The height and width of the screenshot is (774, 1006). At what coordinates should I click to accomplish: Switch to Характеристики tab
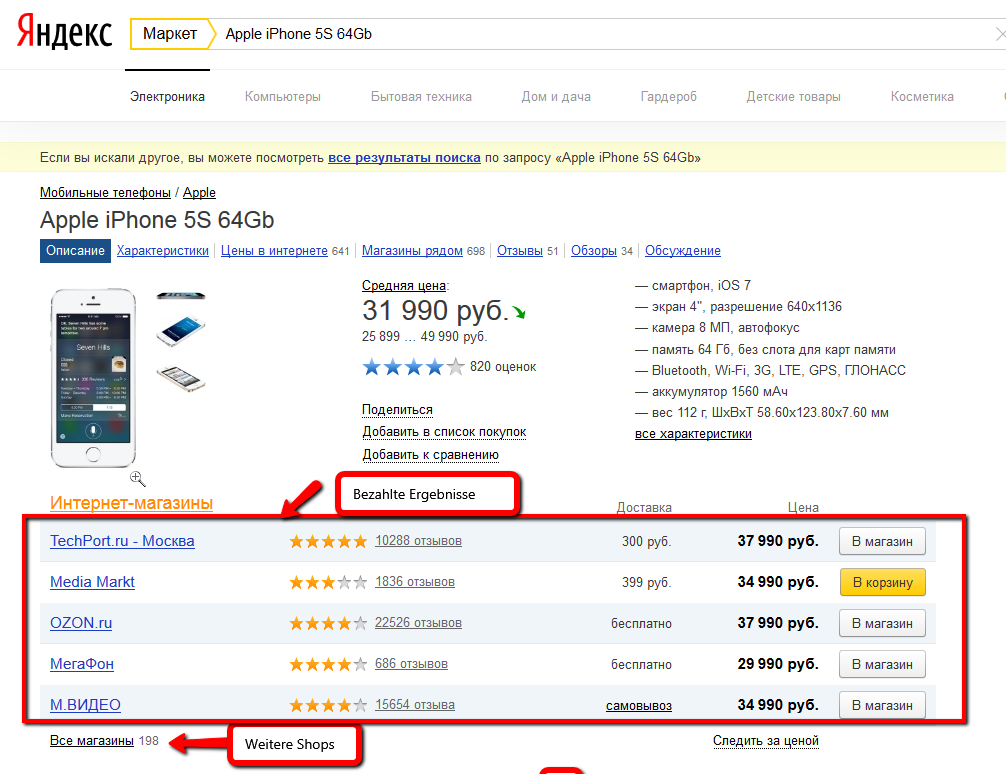[163, 251]
